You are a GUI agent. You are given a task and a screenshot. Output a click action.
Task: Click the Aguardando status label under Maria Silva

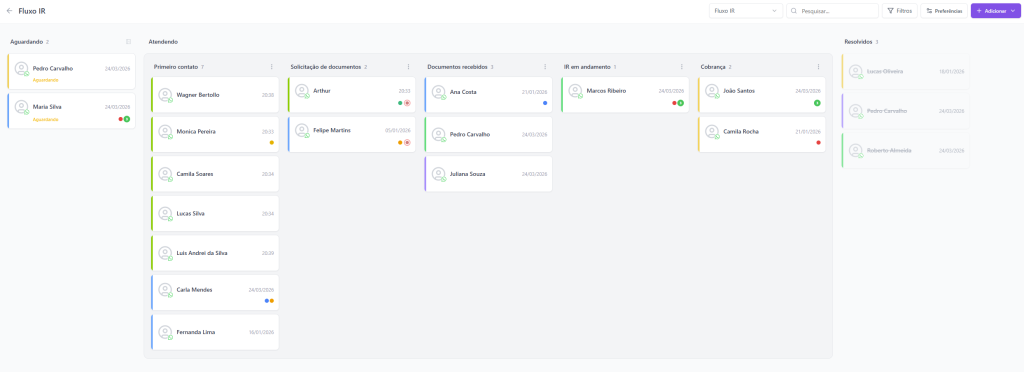(x=46, y=119)
